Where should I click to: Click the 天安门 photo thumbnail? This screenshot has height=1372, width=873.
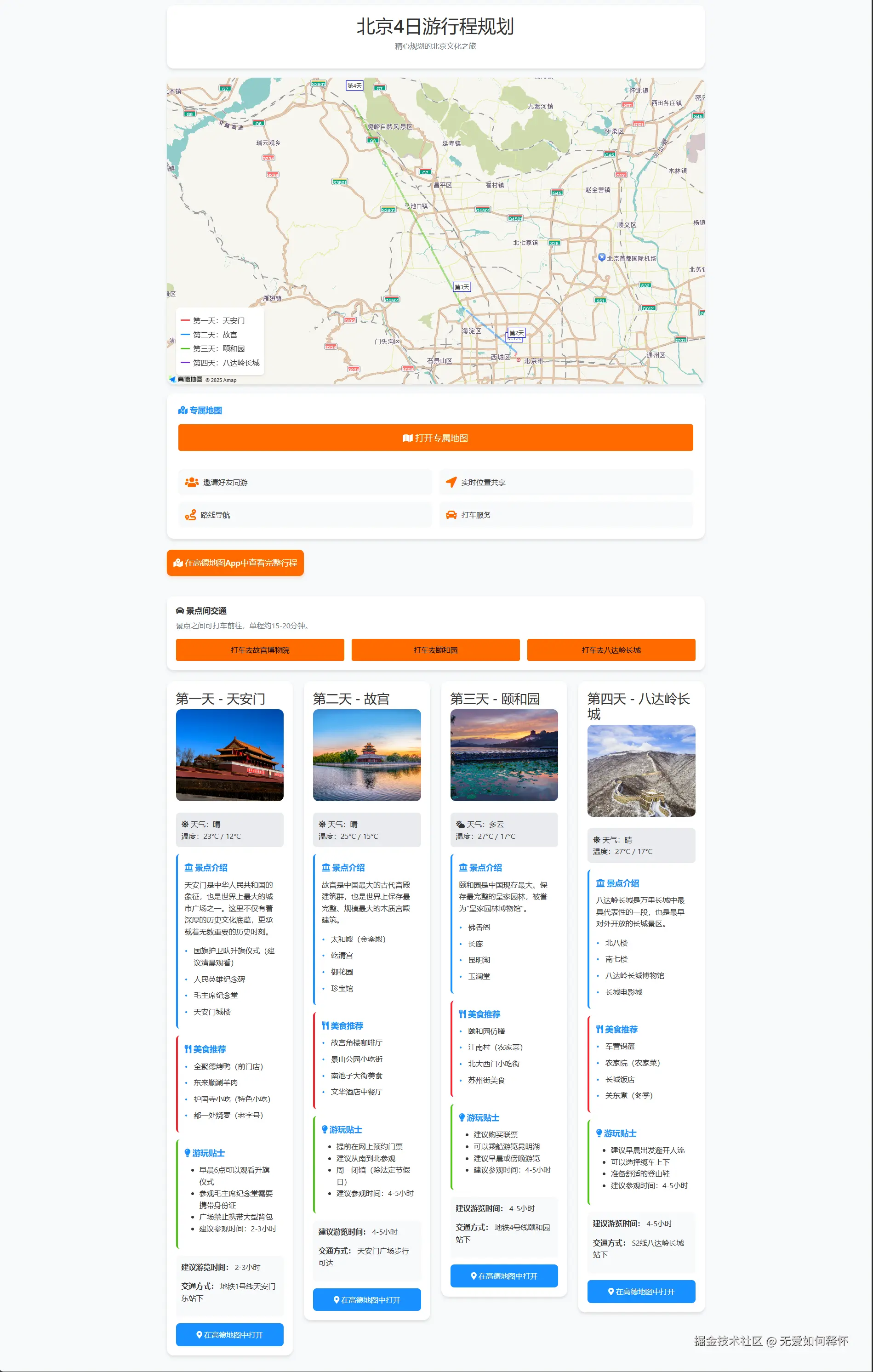tap(230, 755)
